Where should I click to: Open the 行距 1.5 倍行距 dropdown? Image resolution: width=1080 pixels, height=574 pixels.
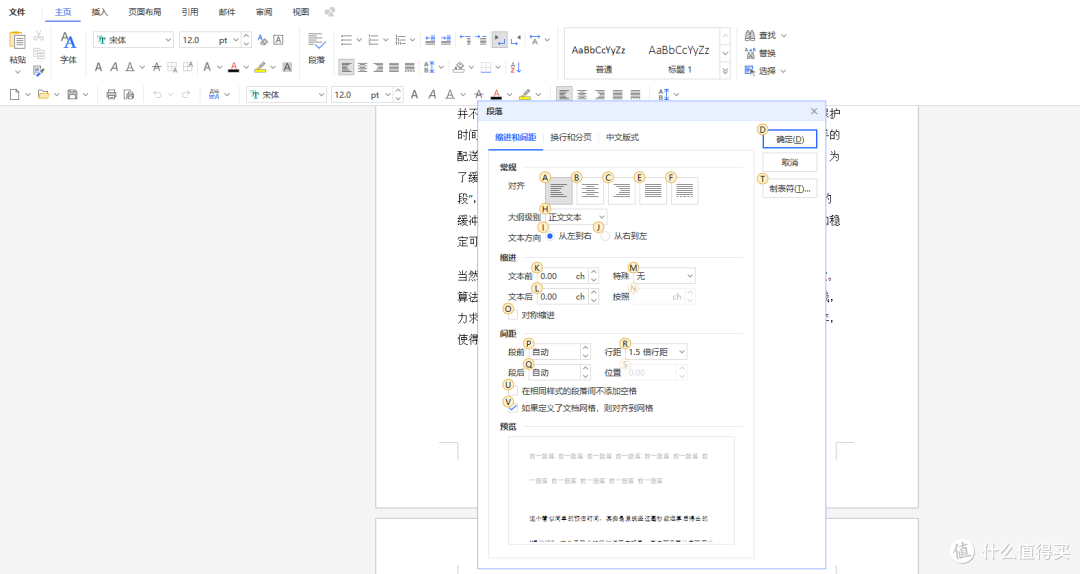click(656, 351)
